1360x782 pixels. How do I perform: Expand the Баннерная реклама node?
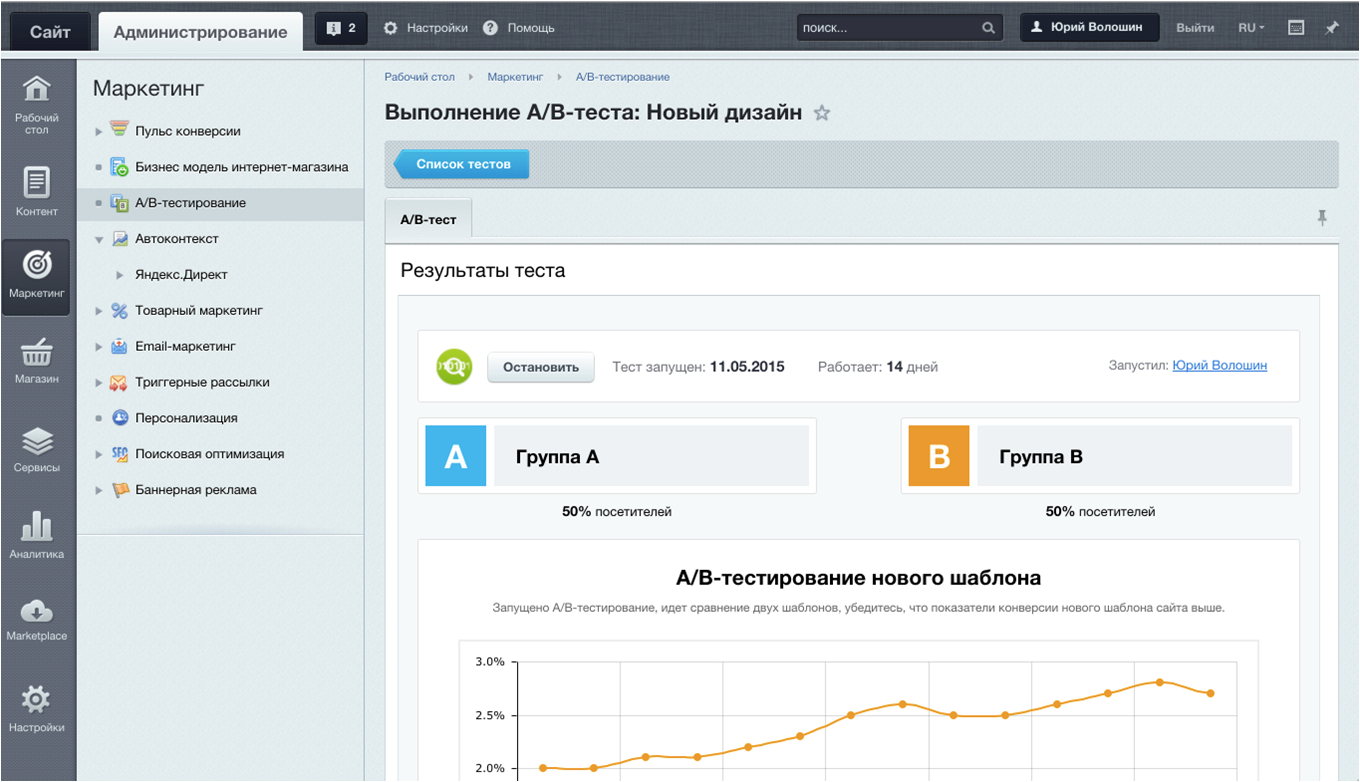(99, 490)
